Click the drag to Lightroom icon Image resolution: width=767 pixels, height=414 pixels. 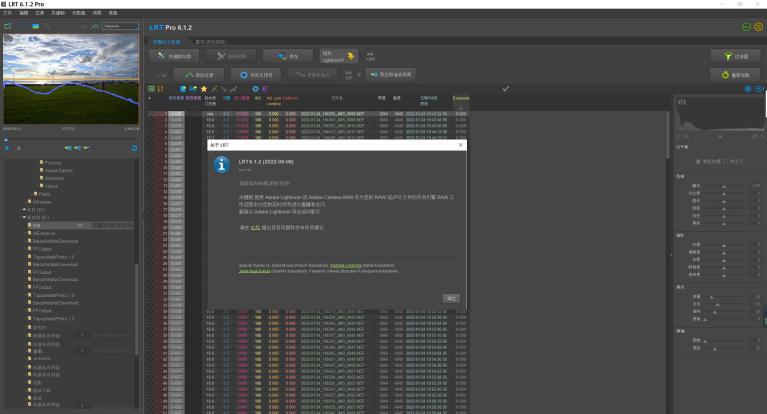(351, 57)
